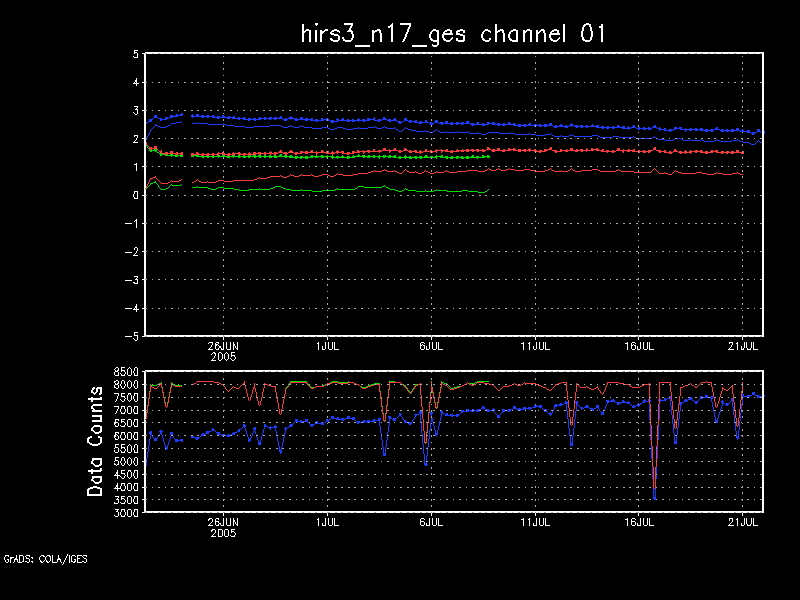This screenshot has width=800, height=600.
Task: Click the 8500 tick on Data Counts axis
Action: pos(126,372)
